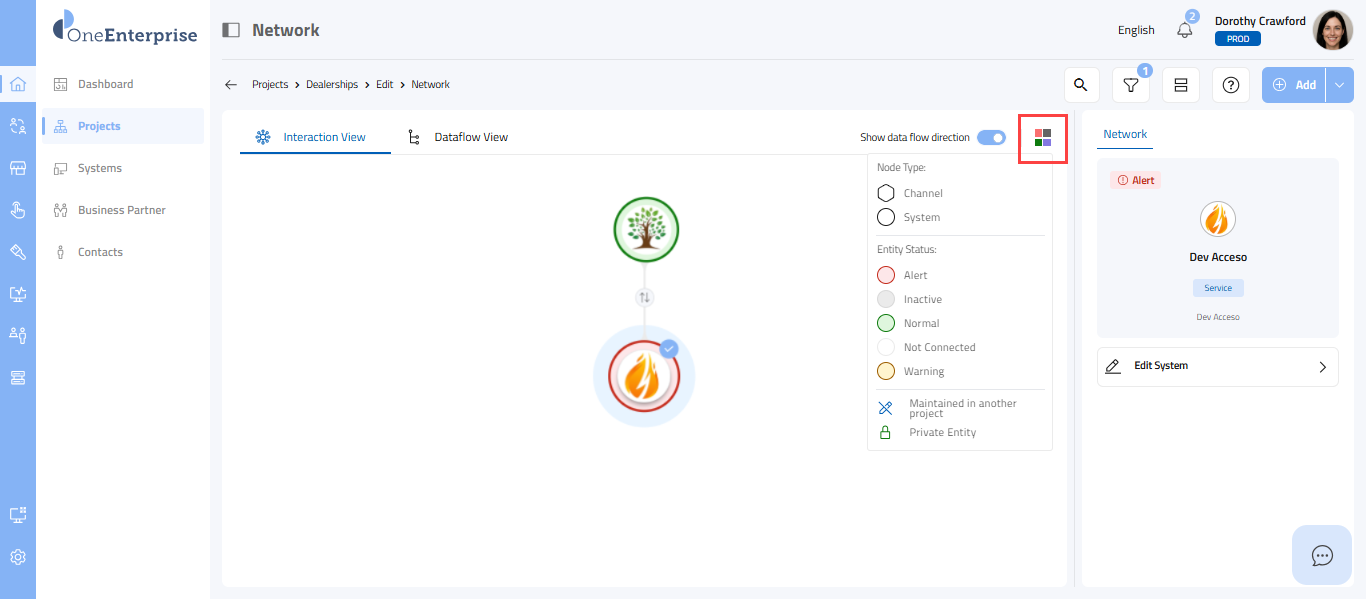The image size is (1366, 599).
Task: Collapse the sidebar panel icon
Action: 231,30
